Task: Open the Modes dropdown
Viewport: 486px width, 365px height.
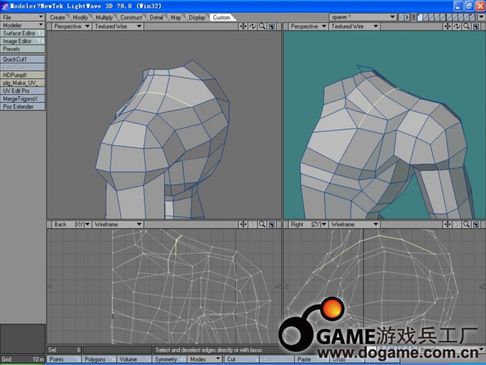Action: click(x=204, y=359)
